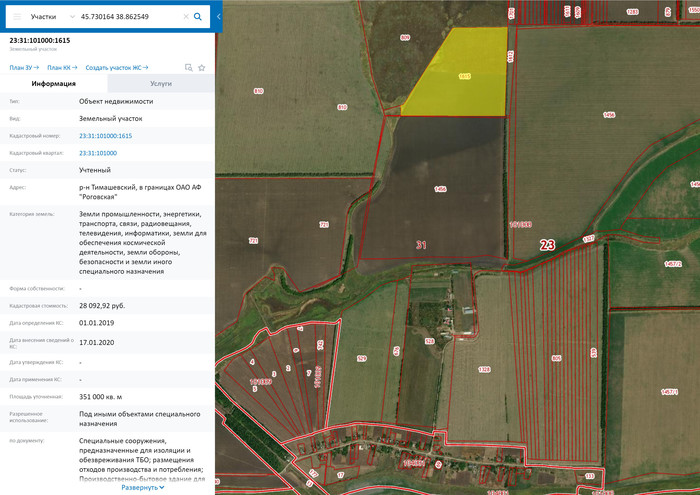Open cadastral quarter 23:31:101000 link
The image size is (700, 495).
[98, 153]
